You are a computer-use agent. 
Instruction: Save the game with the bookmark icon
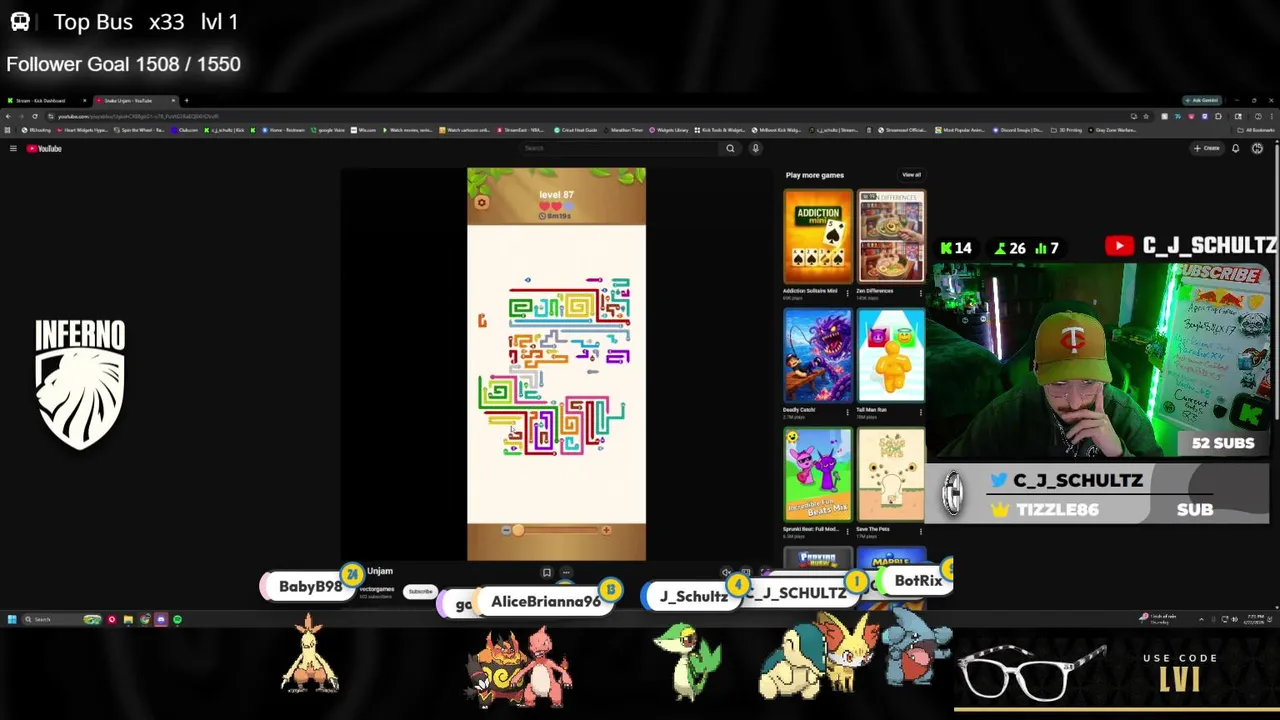[547, 572]
